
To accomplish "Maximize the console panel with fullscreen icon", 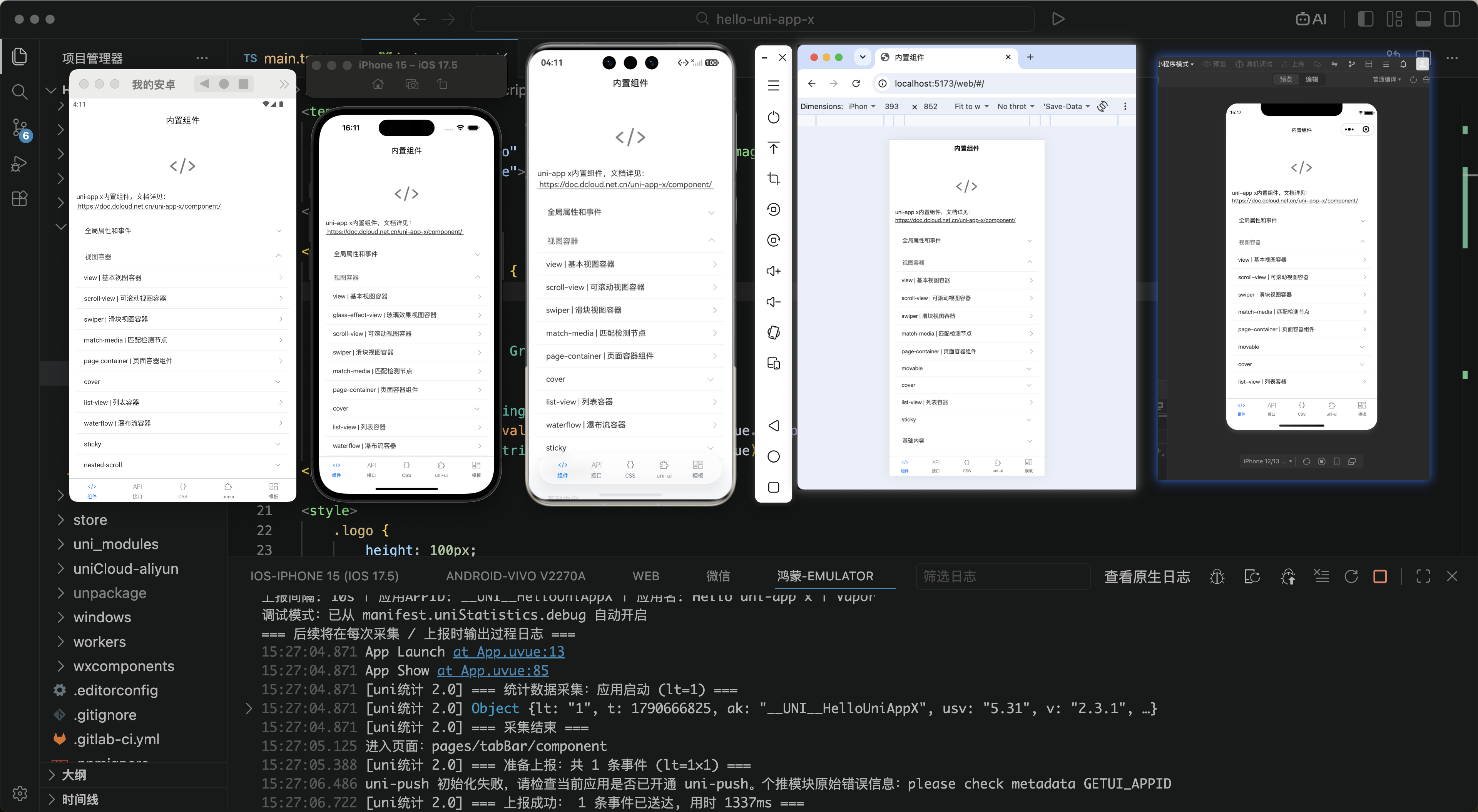I will [x=1423, y=577].
